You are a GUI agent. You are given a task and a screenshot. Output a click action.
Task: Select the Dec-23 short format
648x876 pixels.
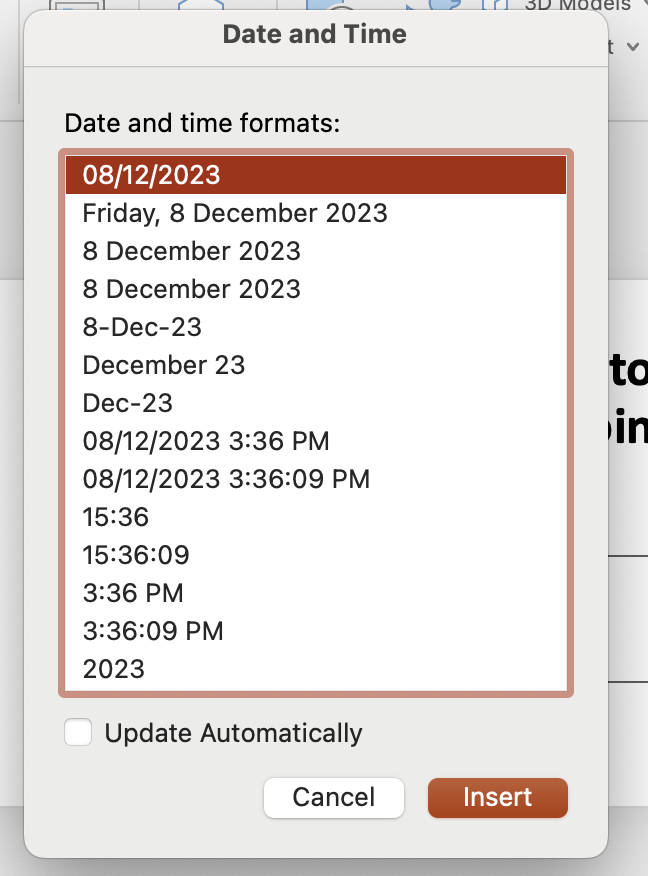tap(127, 403)
